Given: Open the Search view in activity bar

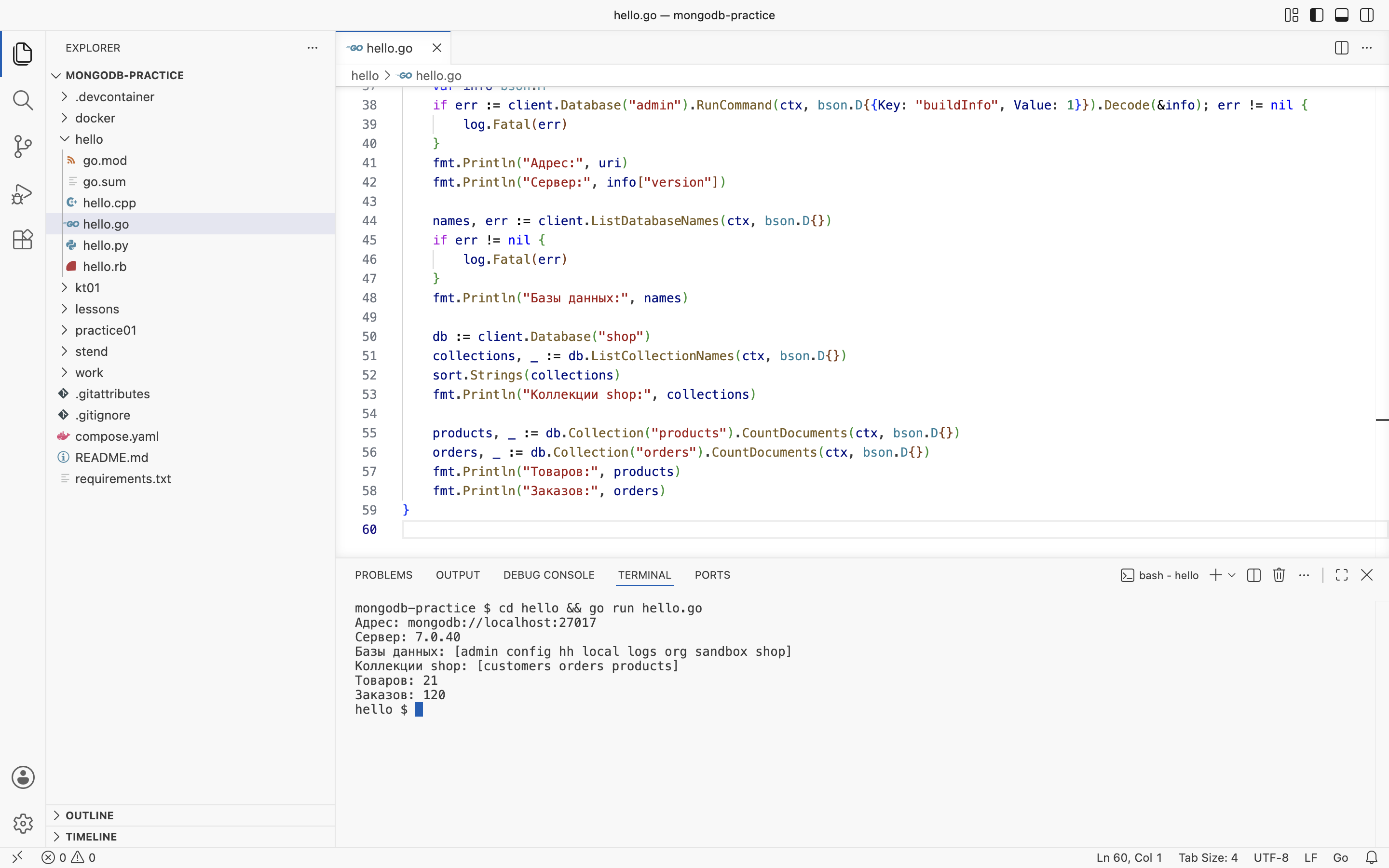Looking at the screenshot, I should (x=23, y=100).
